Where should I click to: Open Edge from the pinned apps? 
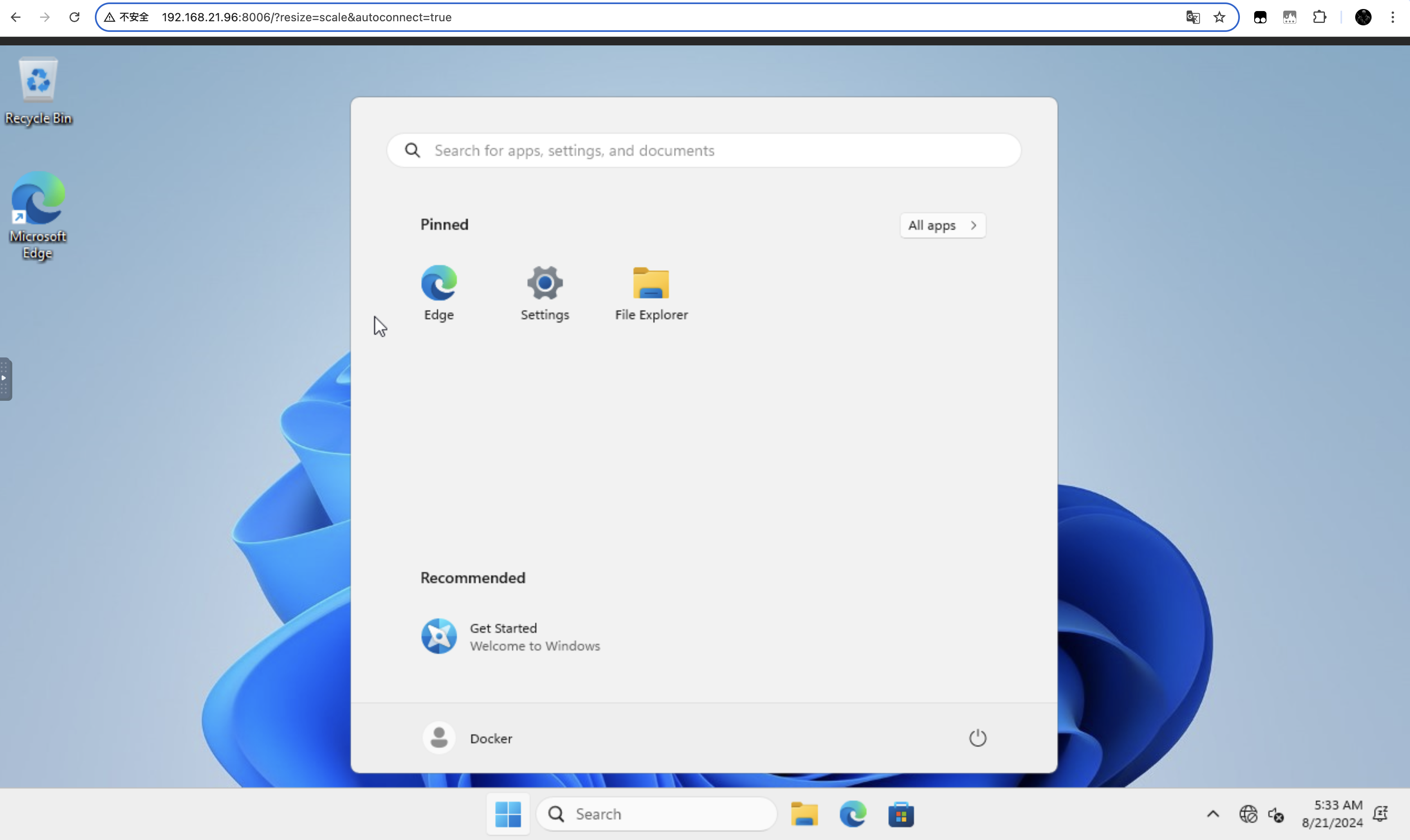pyautogui.click(x=439, y=292)
